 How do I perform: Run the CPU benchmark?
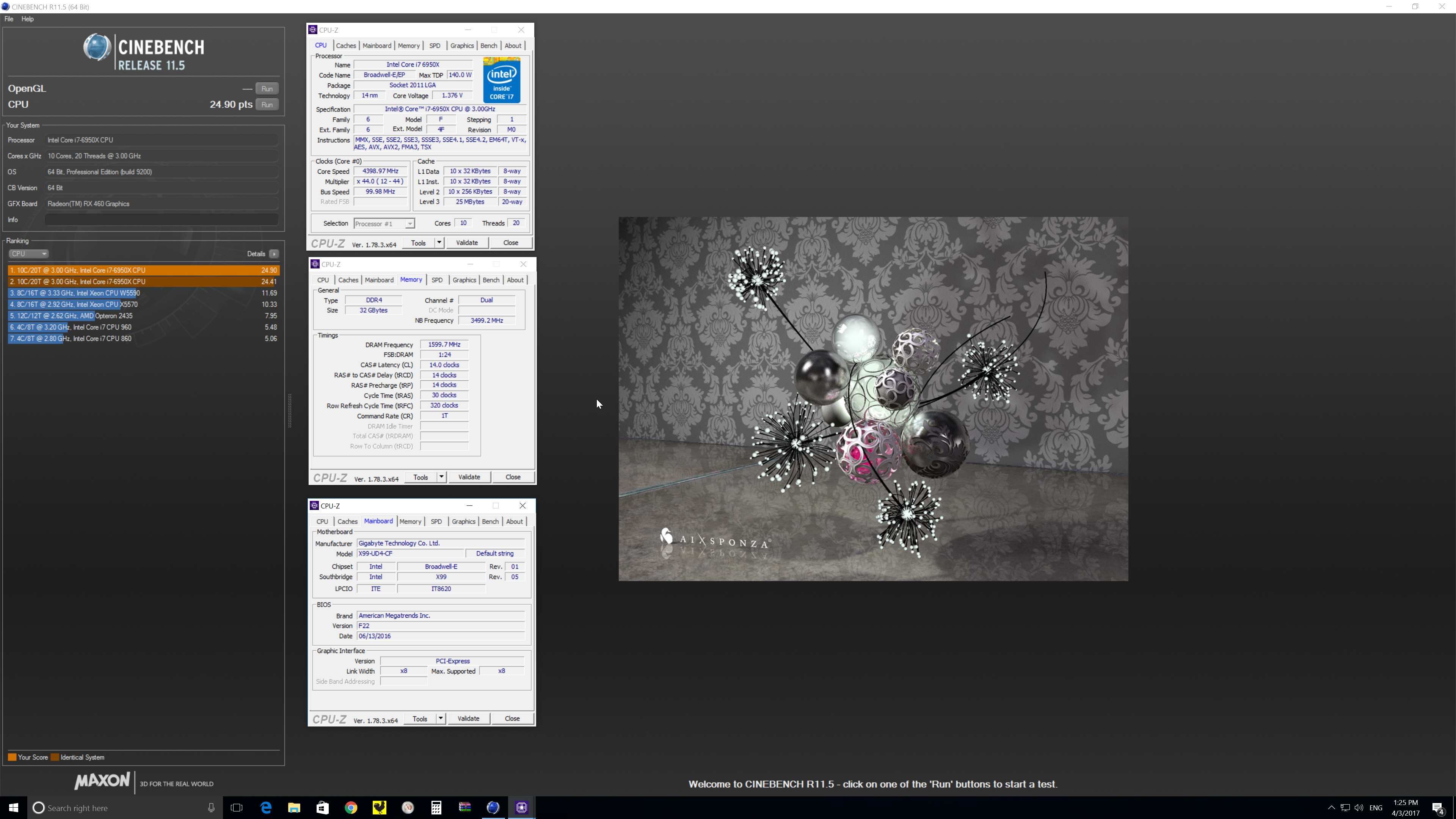[267, 105]
